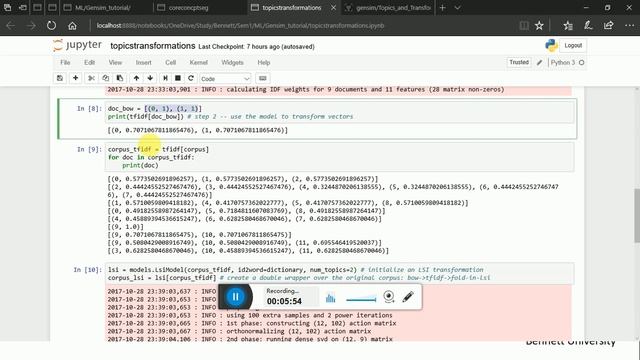Image resolution: width=640 pixels, height=360 pixels.
Task: Click the browser address bar URL
Action: pos(240,25)
